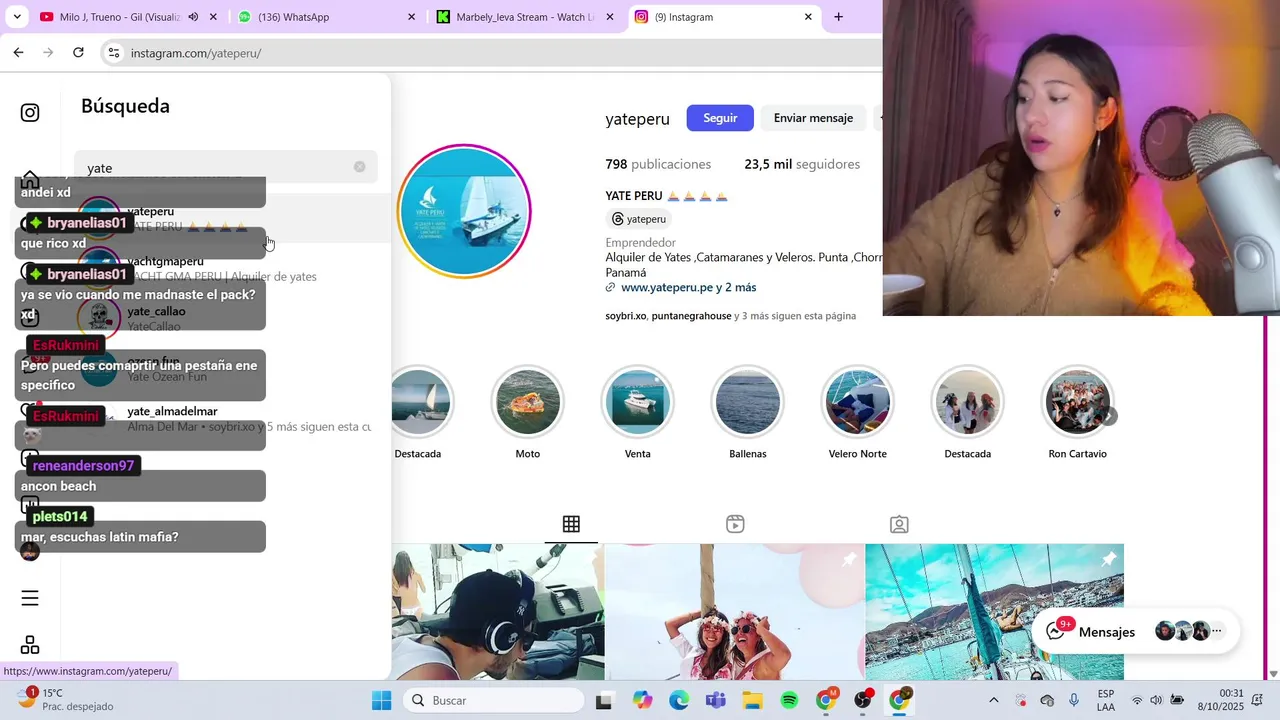
Task: Close the Marbely_leva Stream tab
Action: pyautogui.click(x=609, y=17)
